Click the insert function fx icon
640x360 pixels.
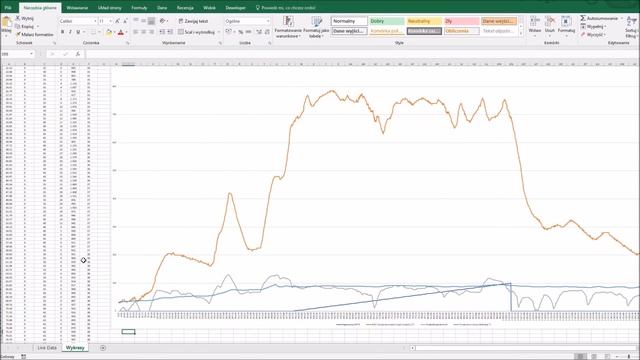(x=78, y=54)
